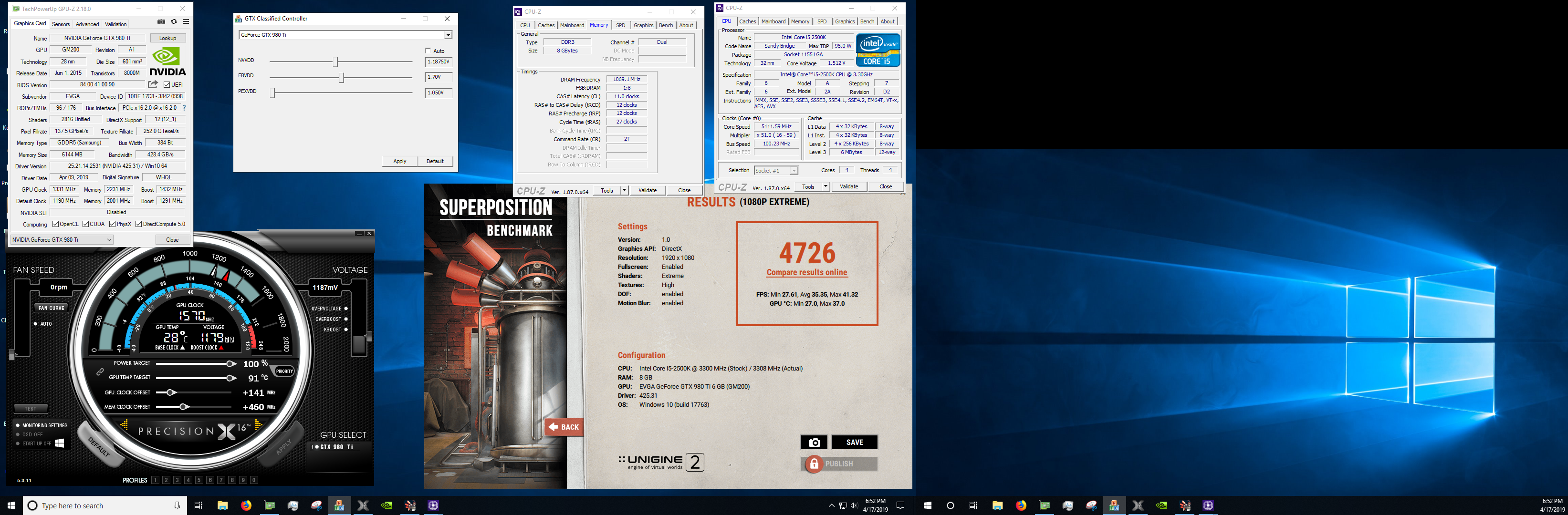
Task: Open File Explorer from the left taskbar
Action: 223,505
